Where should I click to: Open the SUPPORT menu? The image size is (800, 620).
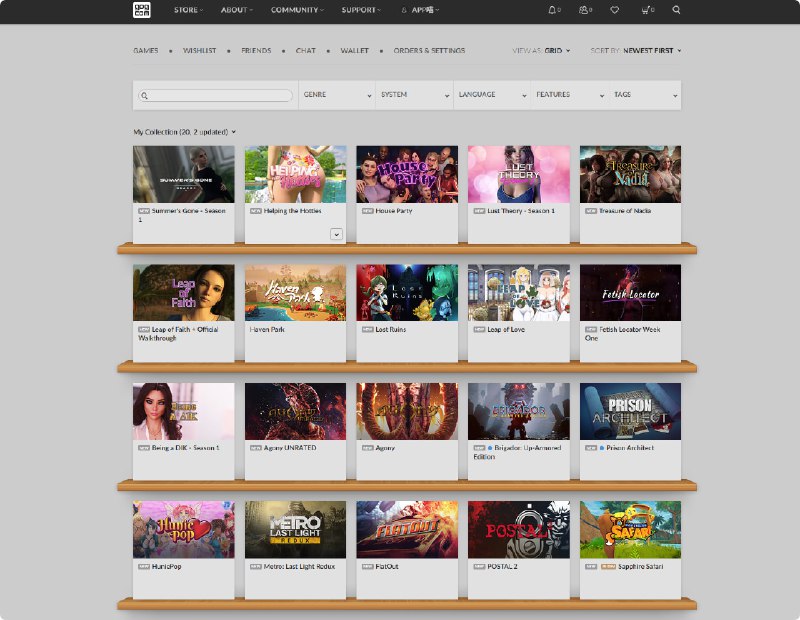click(x=361, y=10)
